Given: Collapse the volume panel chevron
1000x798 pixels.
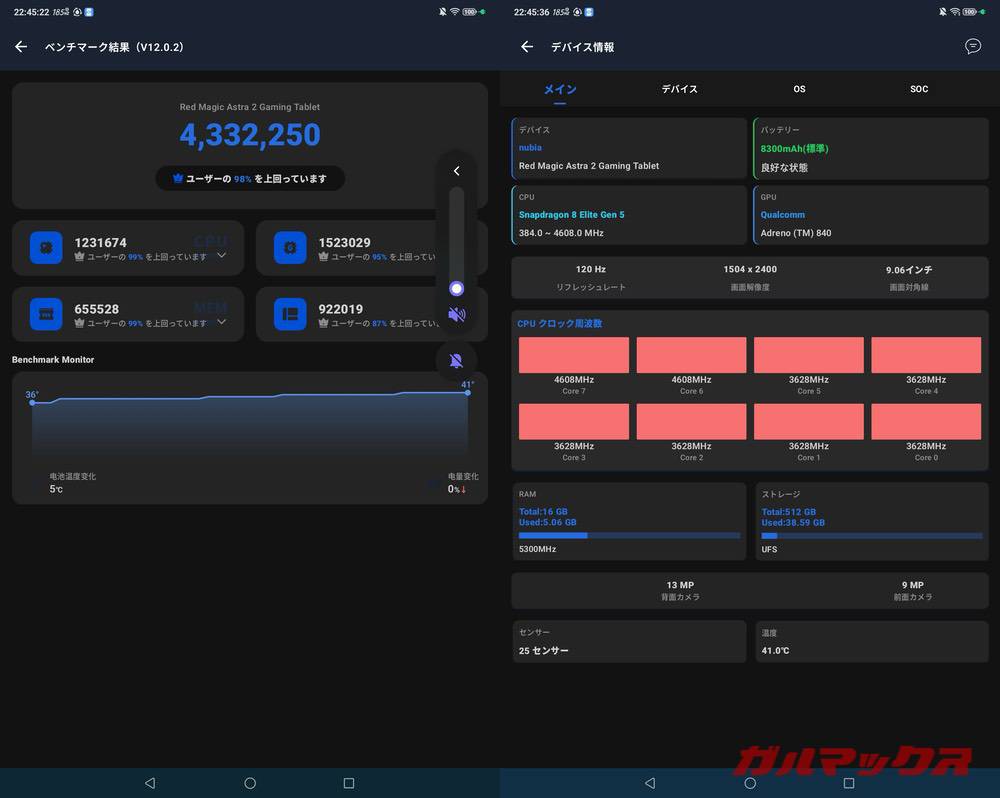Looking at the screenshot, I should [x=457, y=171].
